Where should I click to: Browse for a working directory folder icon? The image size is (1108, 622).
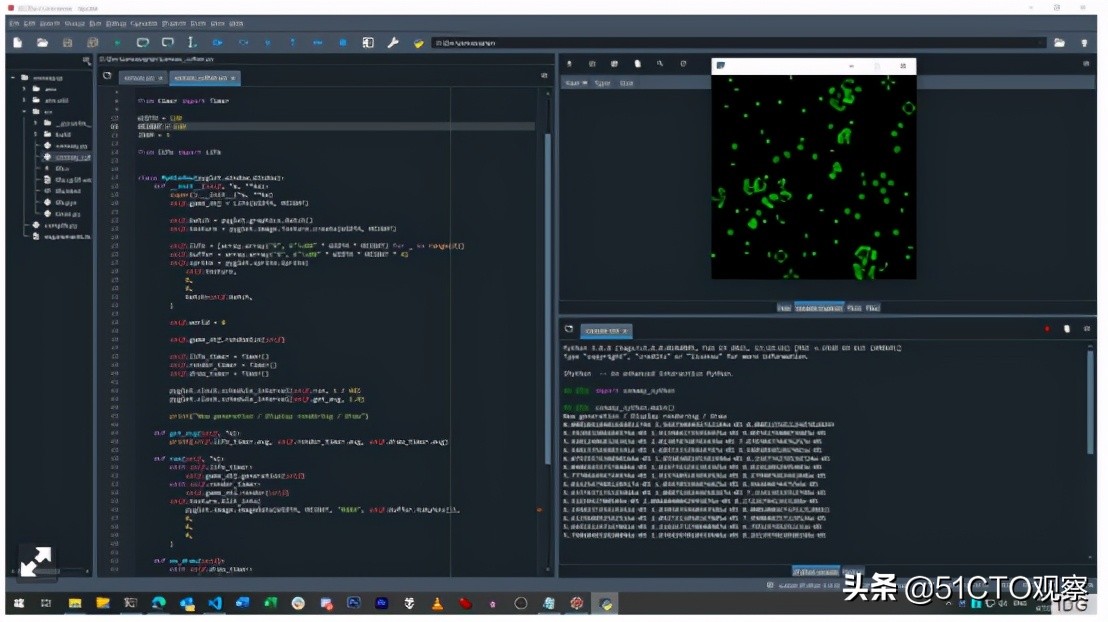coord(1059,43)
